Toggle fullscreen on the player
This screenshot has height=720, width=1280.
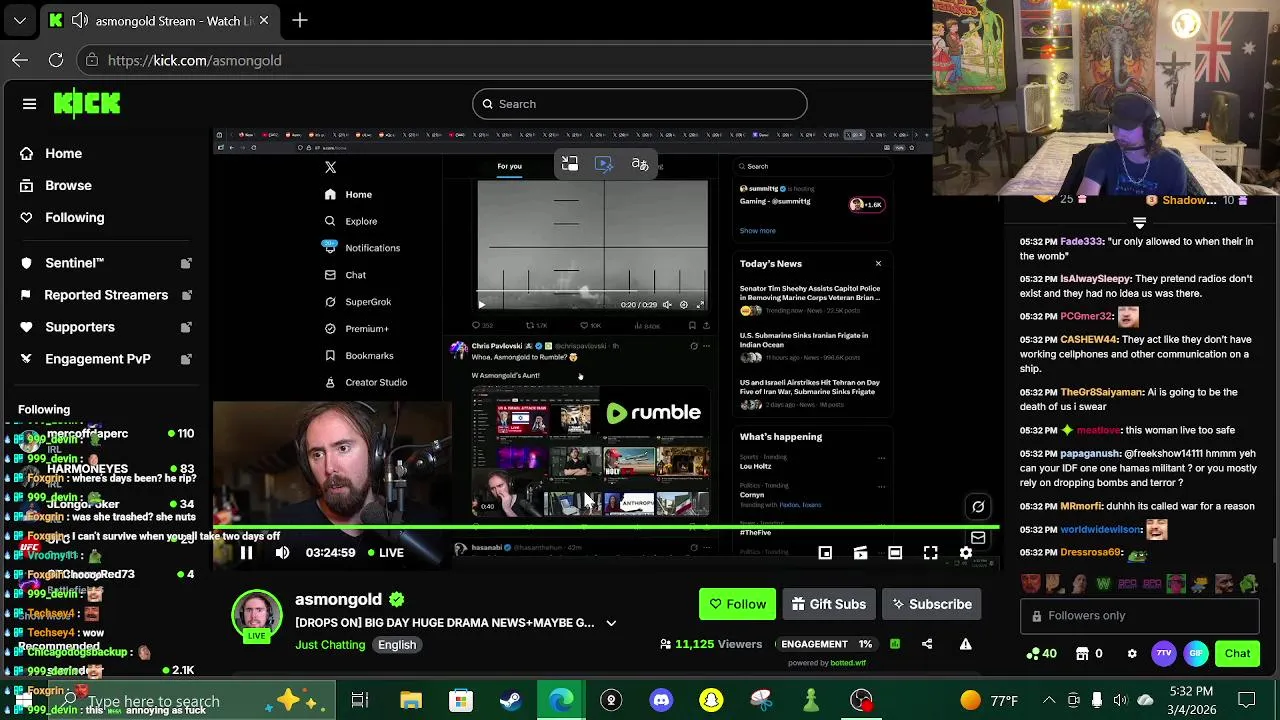coord(930,552)
